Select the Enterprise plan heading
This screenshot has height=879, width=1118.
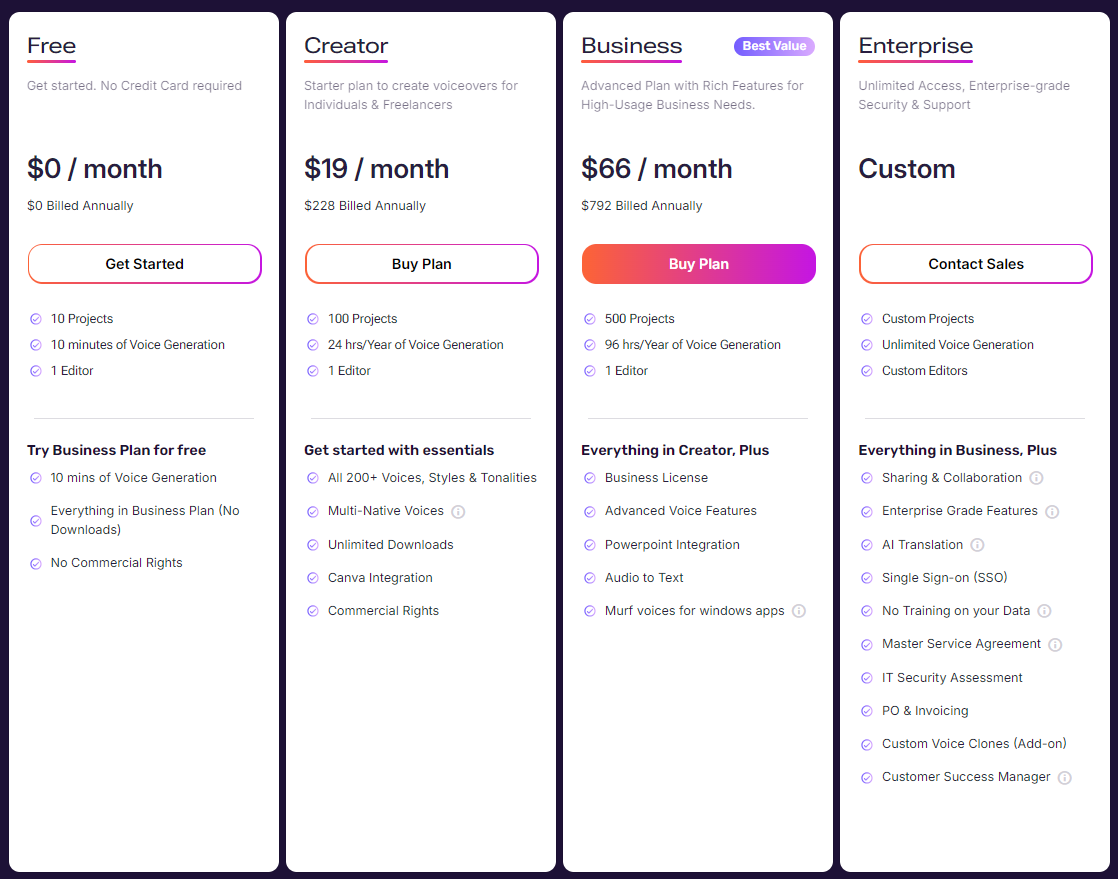[x=916, y=46]
